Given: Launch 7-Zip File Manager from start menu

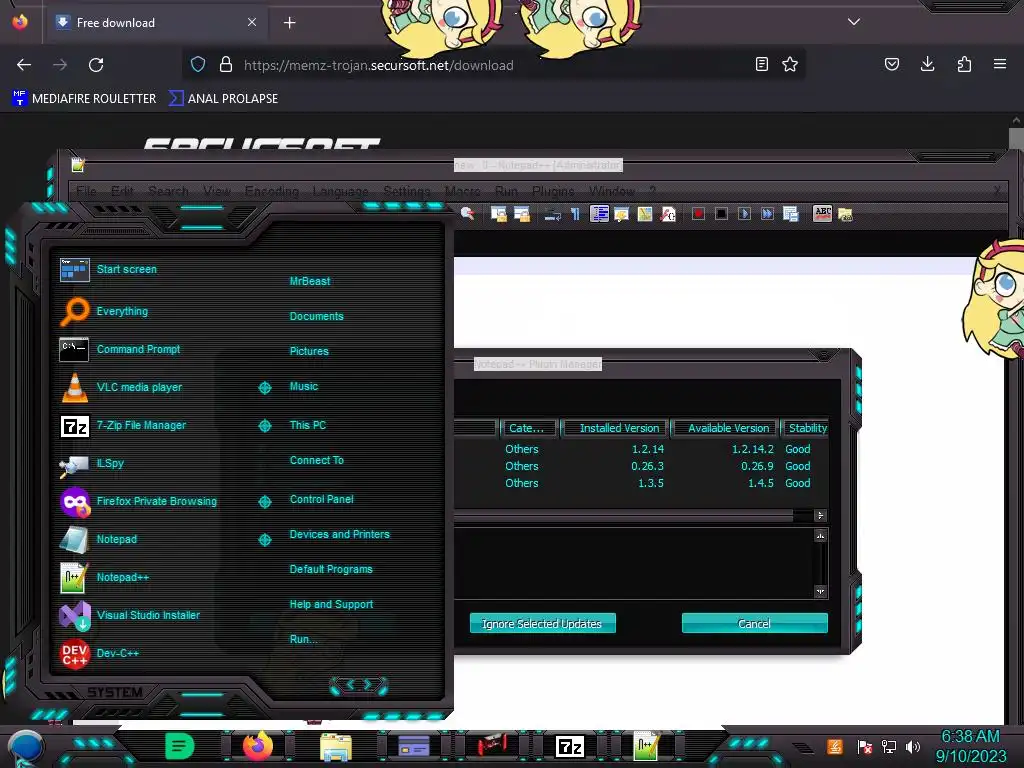Looking at the screenshot, I should 123,426.
